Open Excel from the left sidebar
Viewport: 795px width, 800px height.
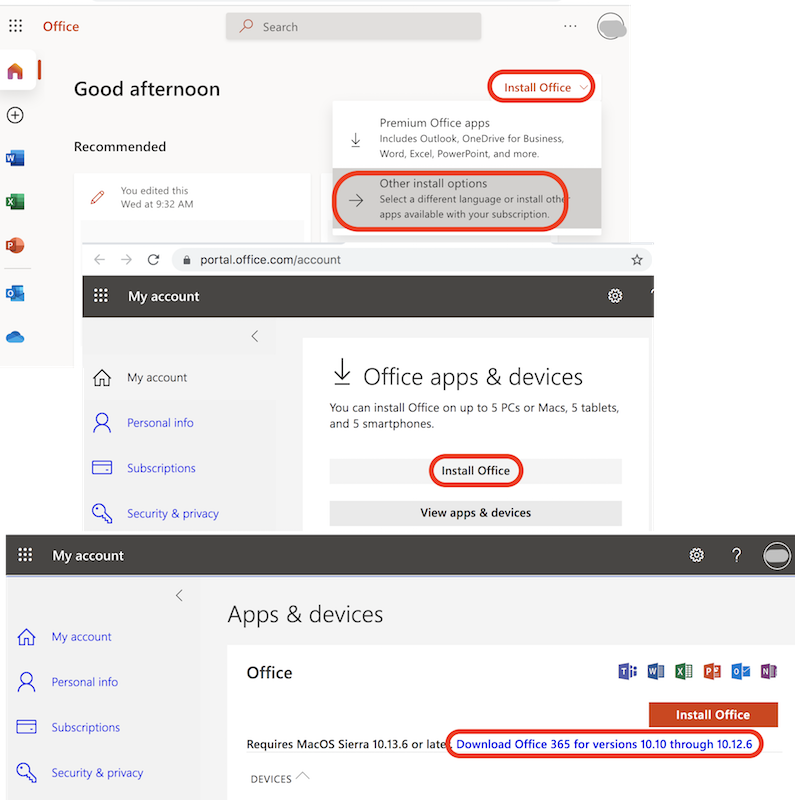15,202
